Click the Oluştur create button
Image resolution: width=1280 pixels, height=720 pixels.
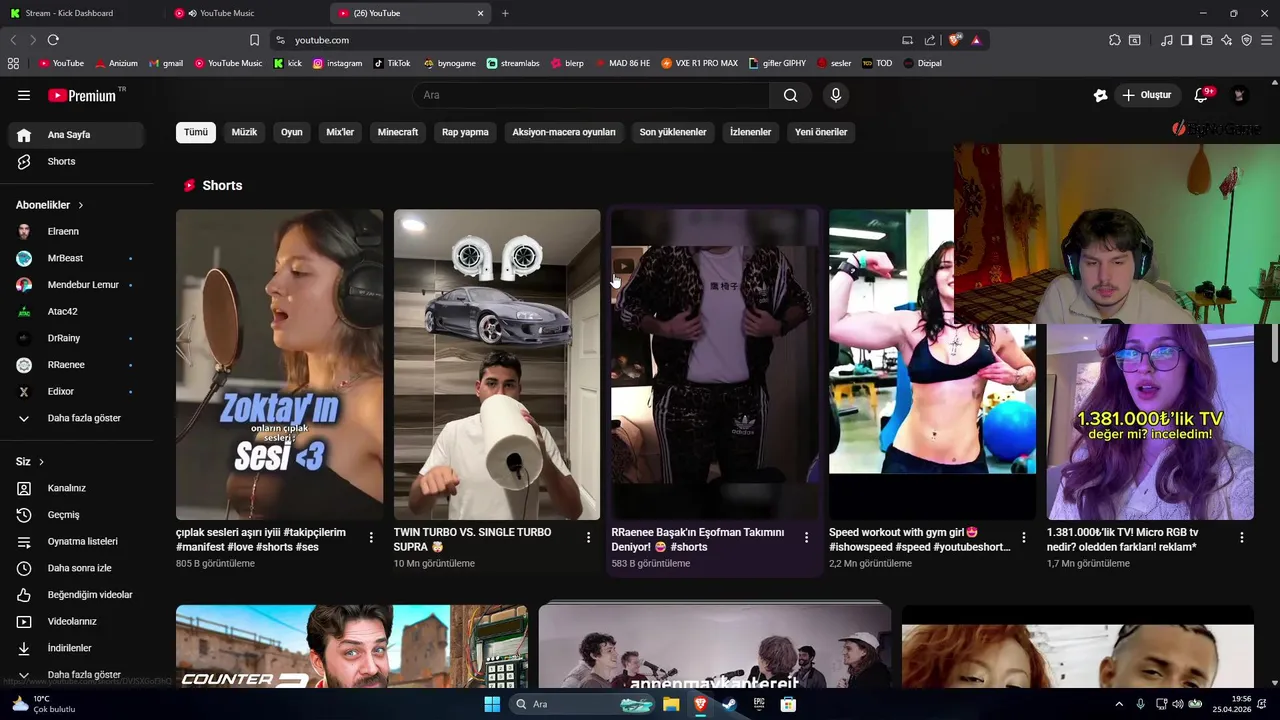click(1146, 95)
